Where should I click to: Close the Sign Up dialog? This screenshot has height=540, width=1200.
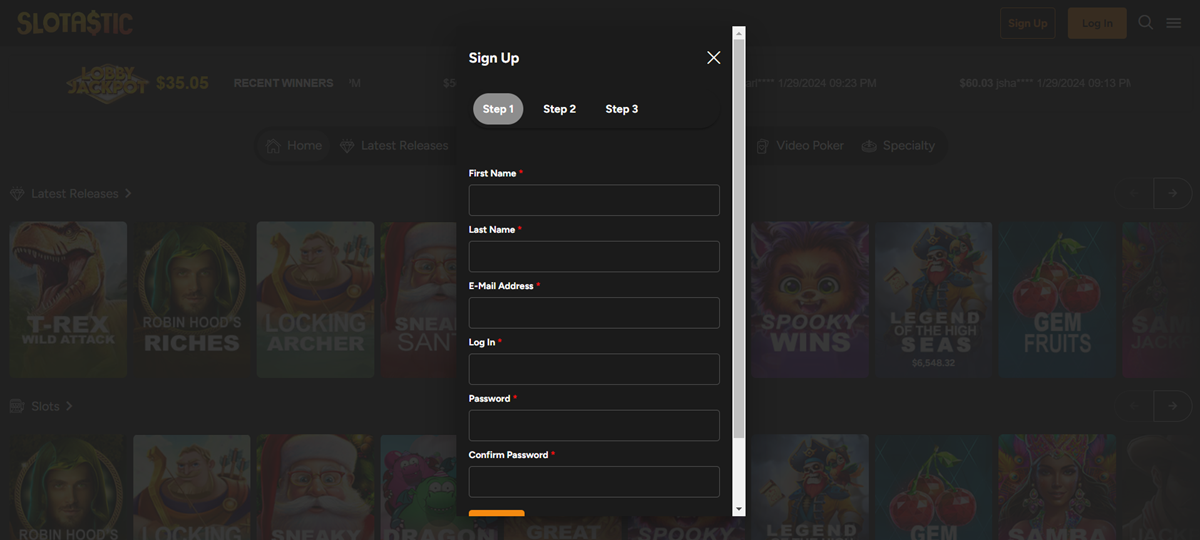713,58
